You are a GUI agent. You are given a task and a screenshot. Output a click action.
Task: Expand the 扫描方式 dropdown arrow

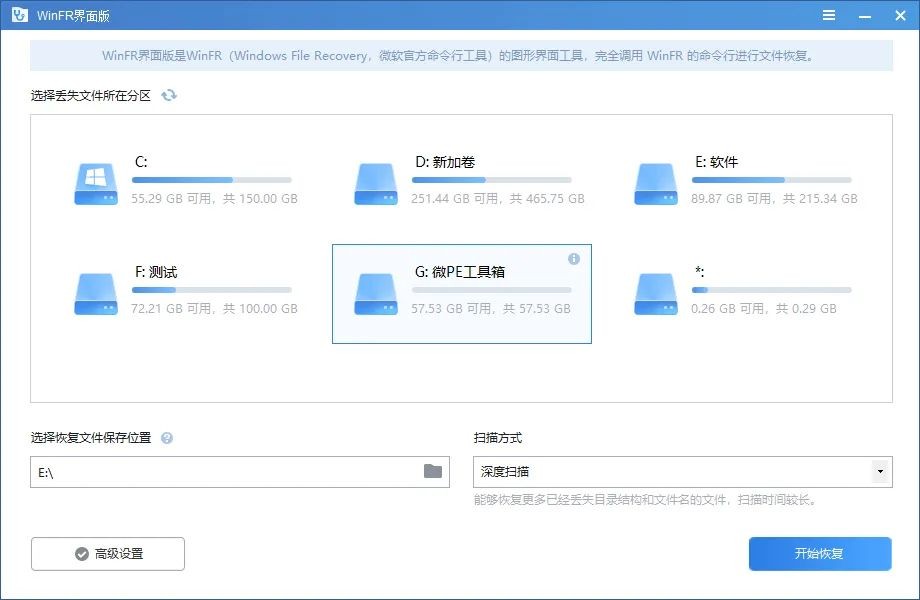[x=880, y=471]
